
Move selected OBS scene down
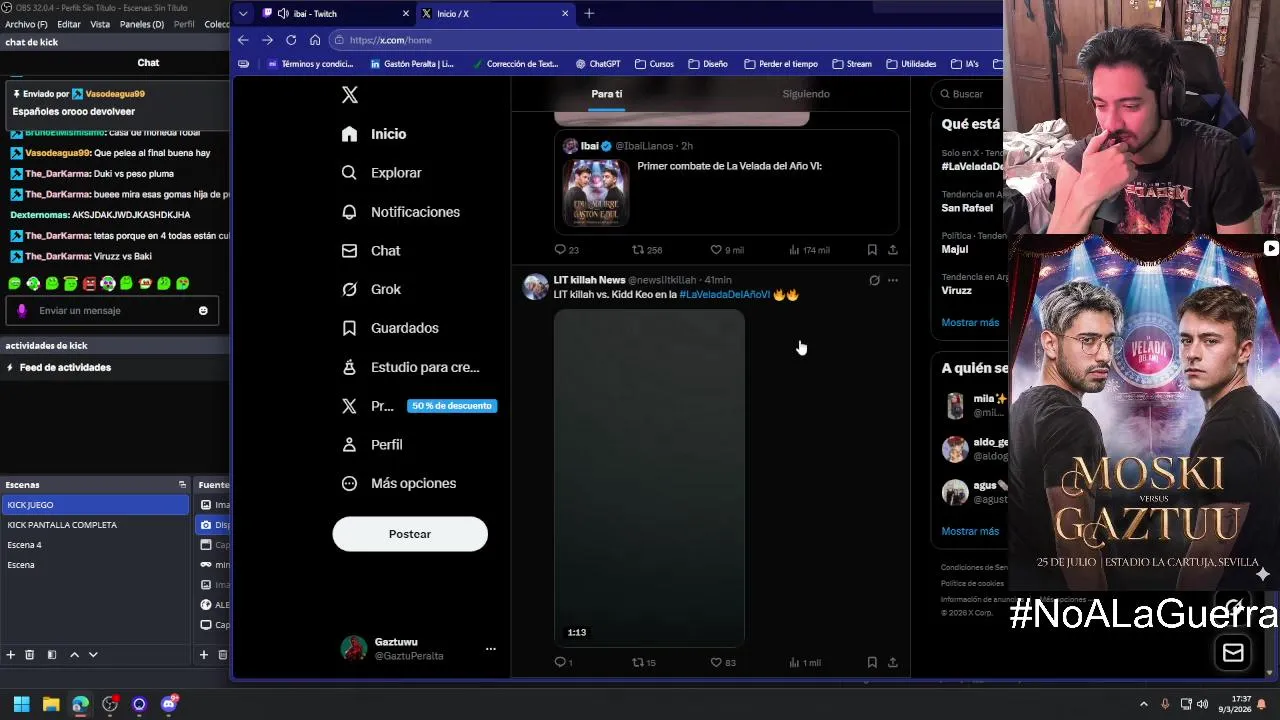click(x=93, y=655)
